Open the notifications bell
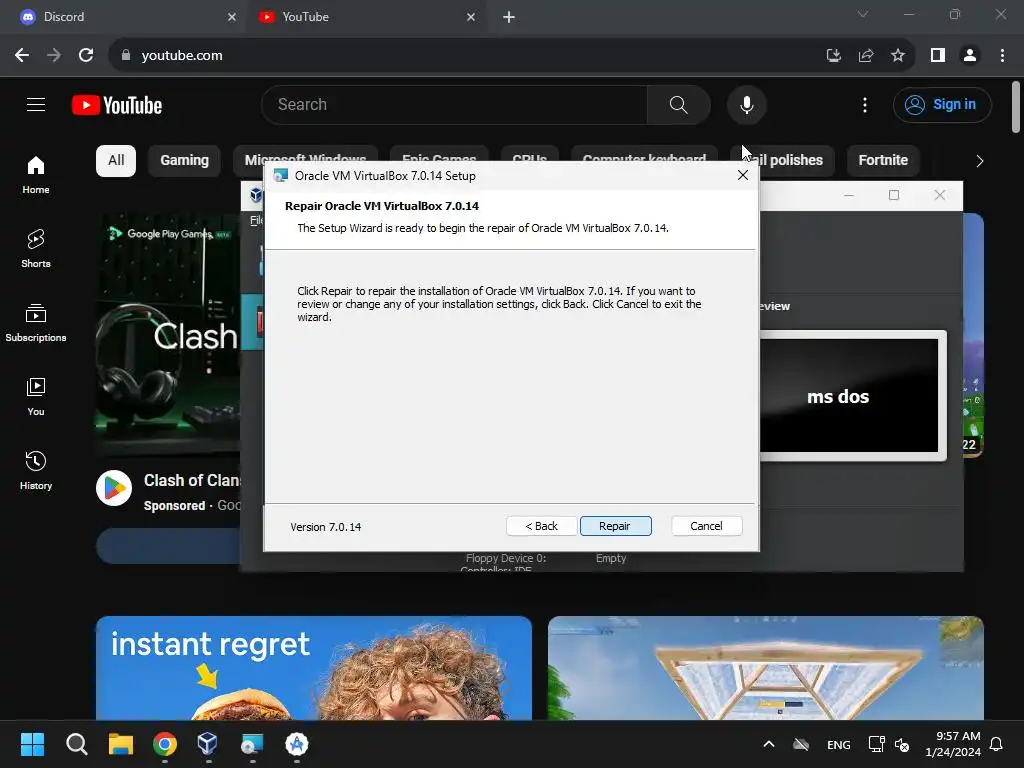 997,744
